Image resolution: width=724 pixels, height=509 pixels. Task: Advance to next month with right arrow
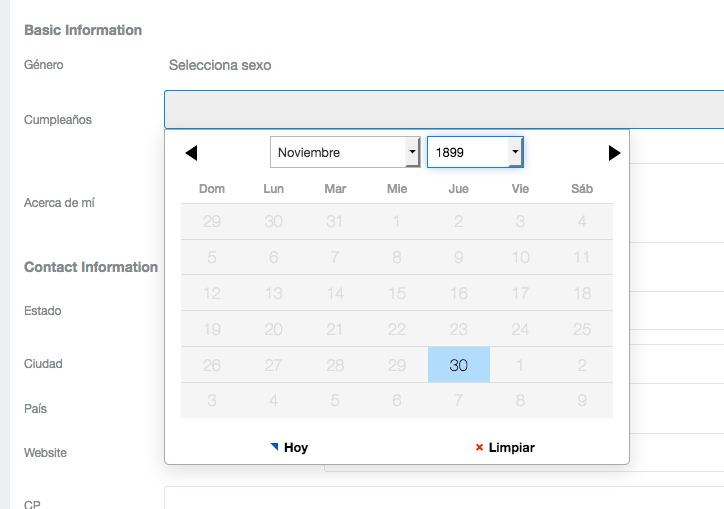tap(614, 153)
